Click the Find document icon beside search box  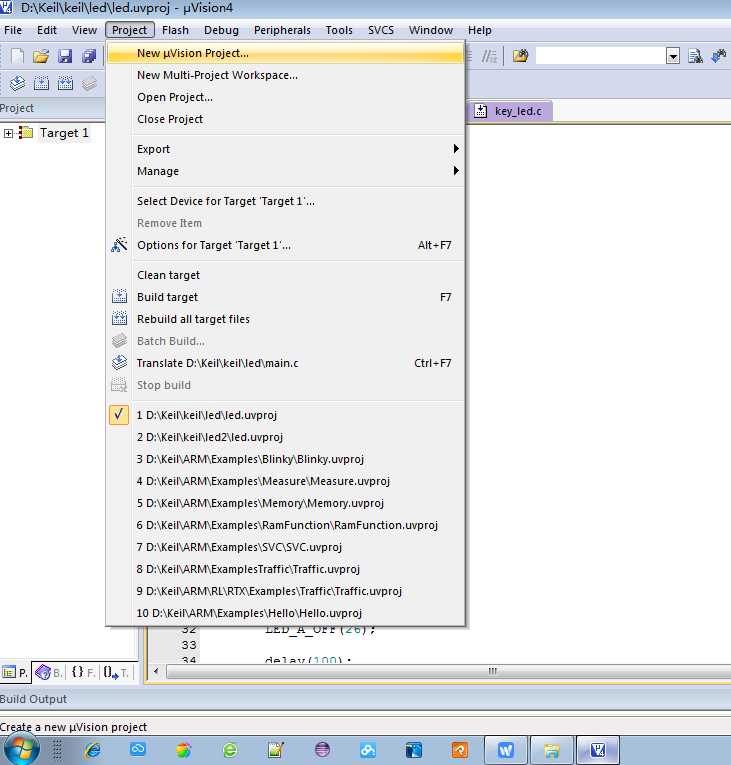pyautogui.click(x=695, y=56)
